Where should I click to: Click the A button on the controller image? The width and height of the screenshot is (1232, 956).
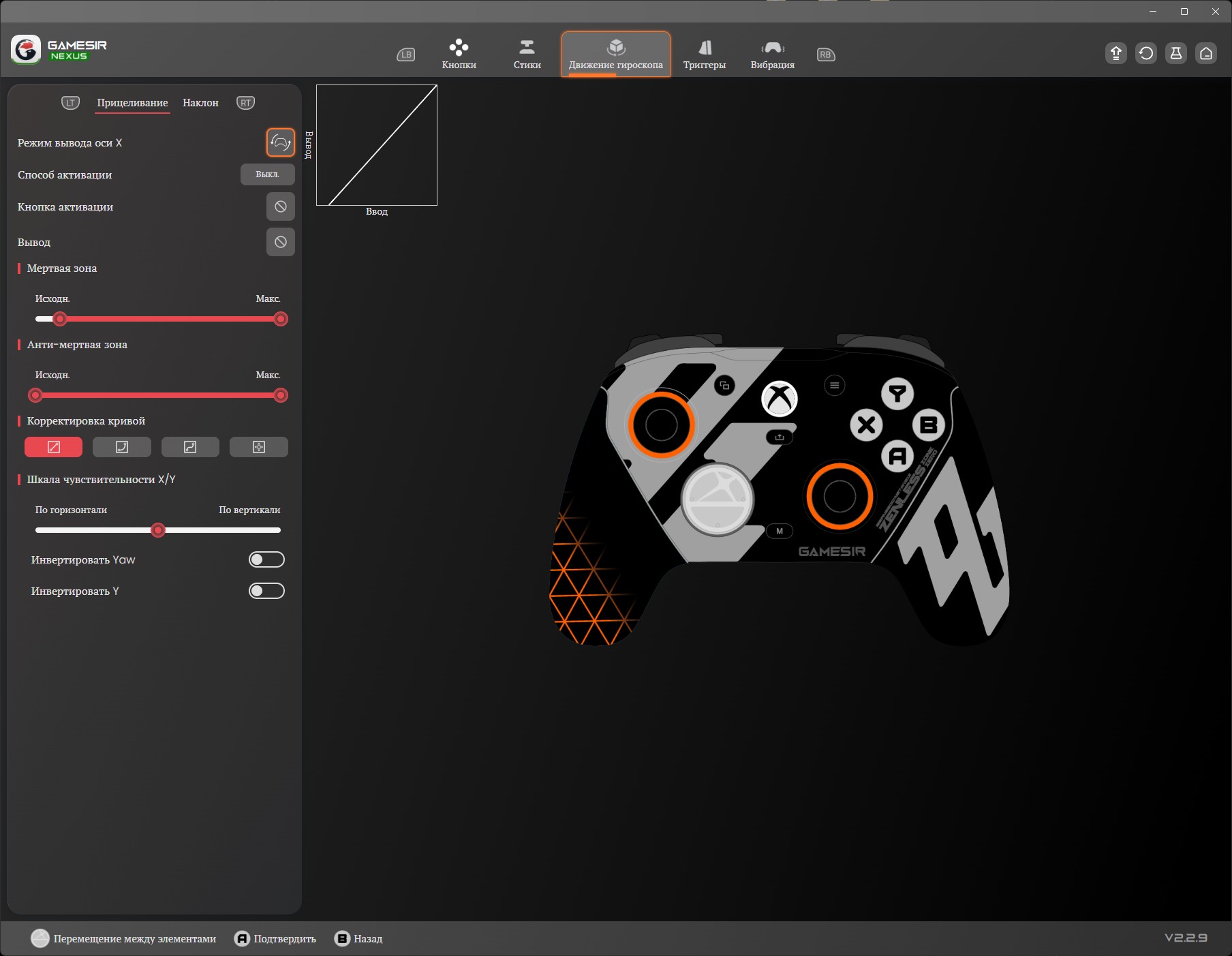pos(897,457)
